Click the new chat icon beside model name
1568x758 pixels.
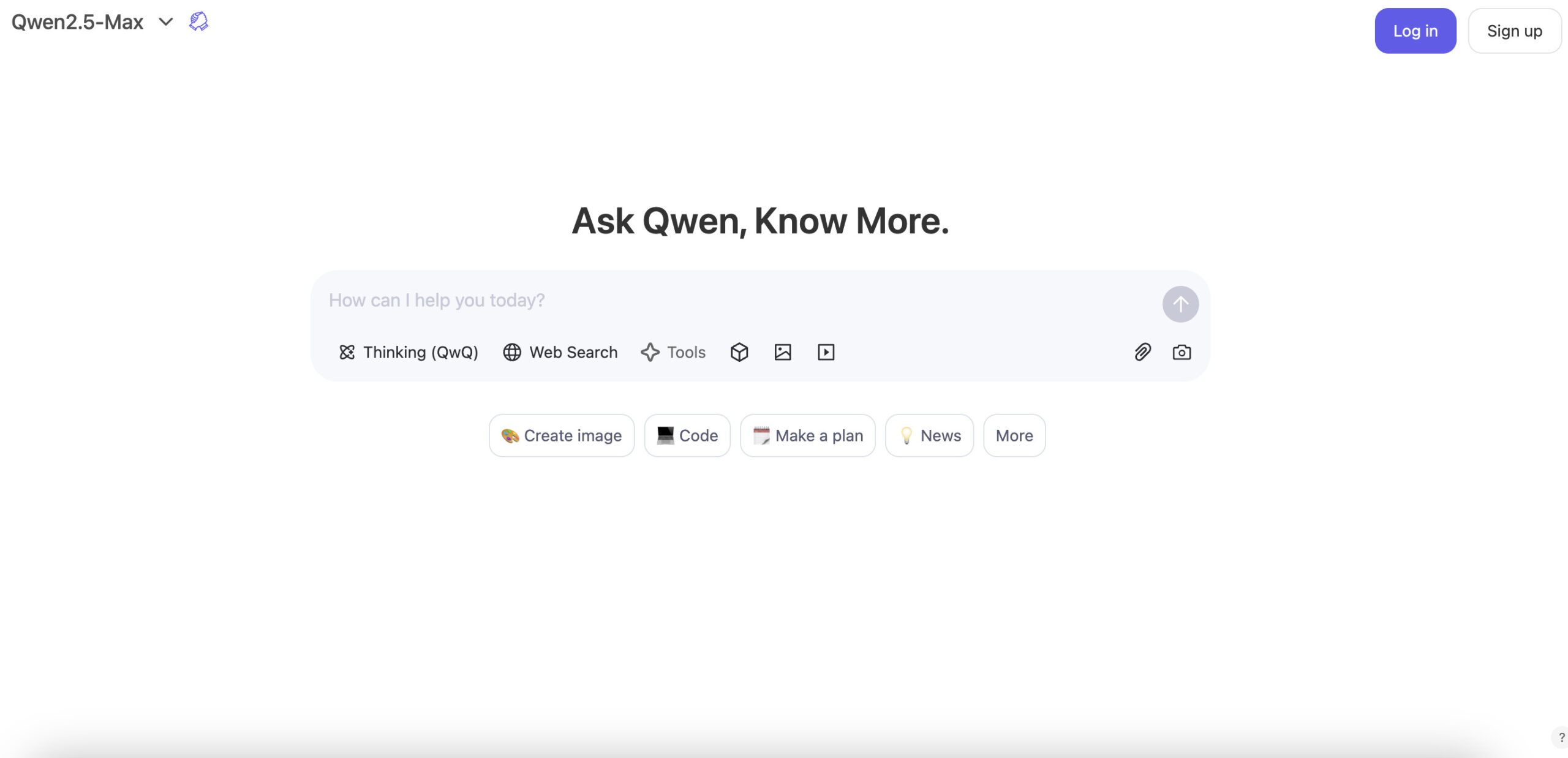(x=198, y=22)
